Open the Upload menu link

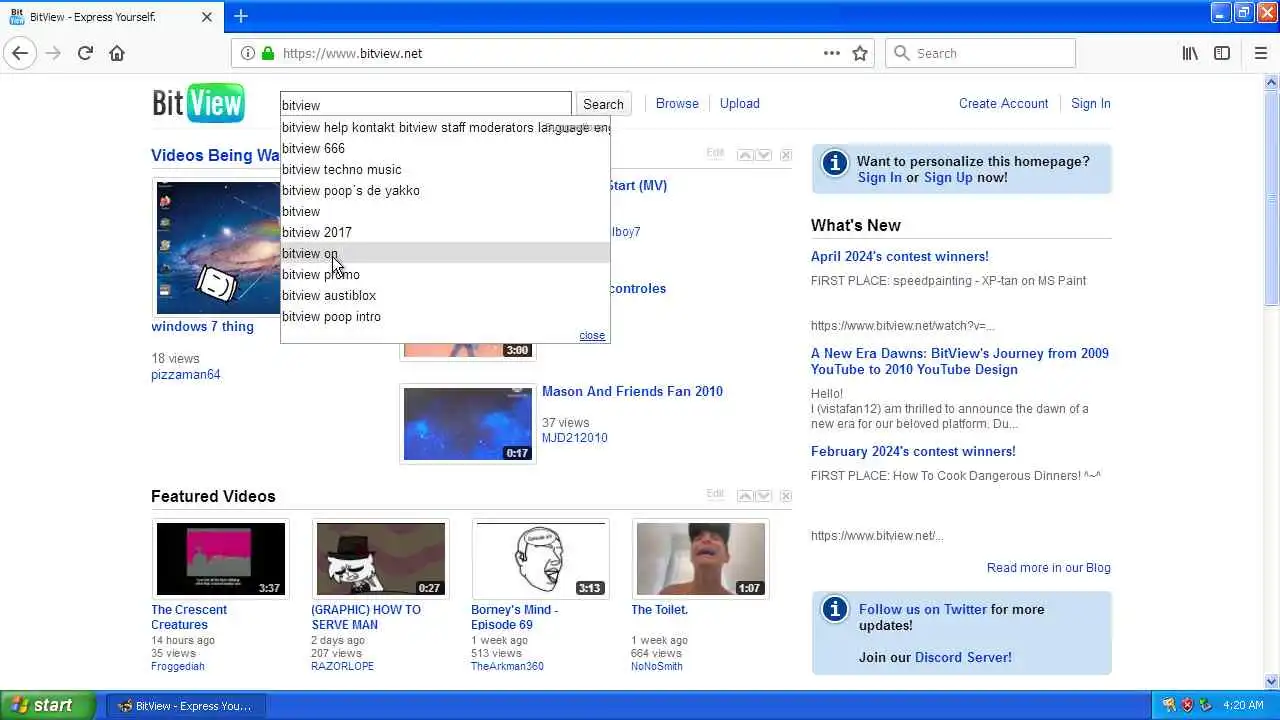[x=740, y=103]
